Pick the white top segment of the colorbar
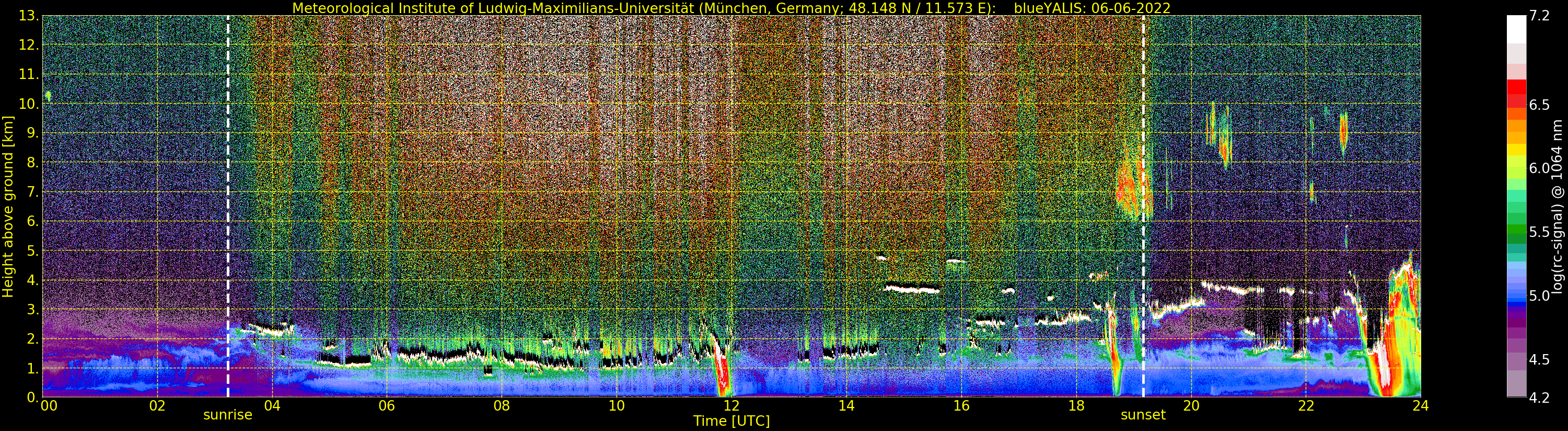This screenshot has width=1568, height=431. click(1516, 29)
